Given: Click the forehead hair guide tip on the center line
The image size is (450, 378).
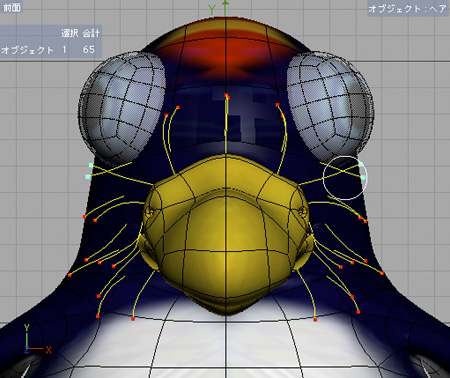Looking at the screenshot, I should point(227,96).
